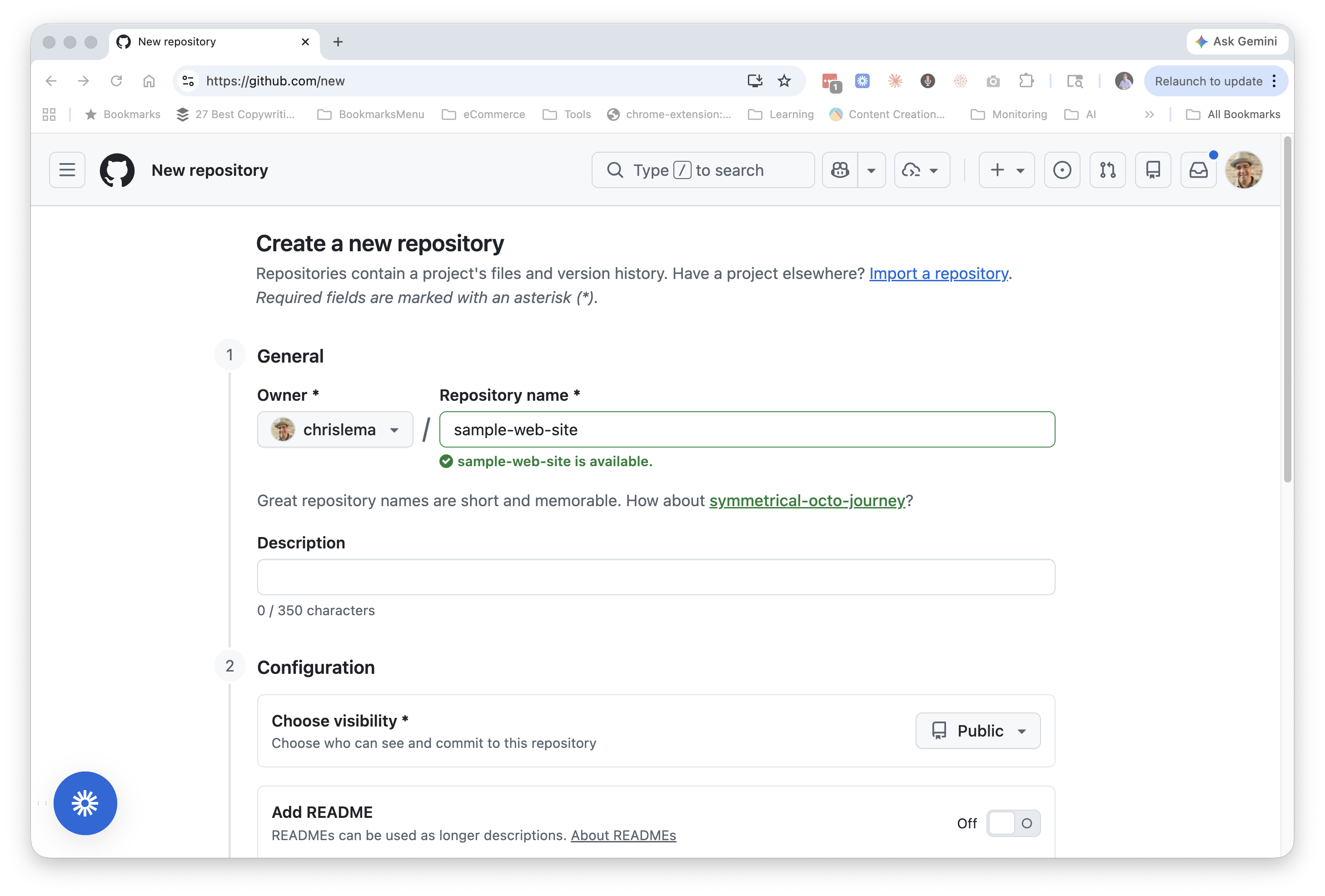Click the Import a repository link

coord(938,274)
